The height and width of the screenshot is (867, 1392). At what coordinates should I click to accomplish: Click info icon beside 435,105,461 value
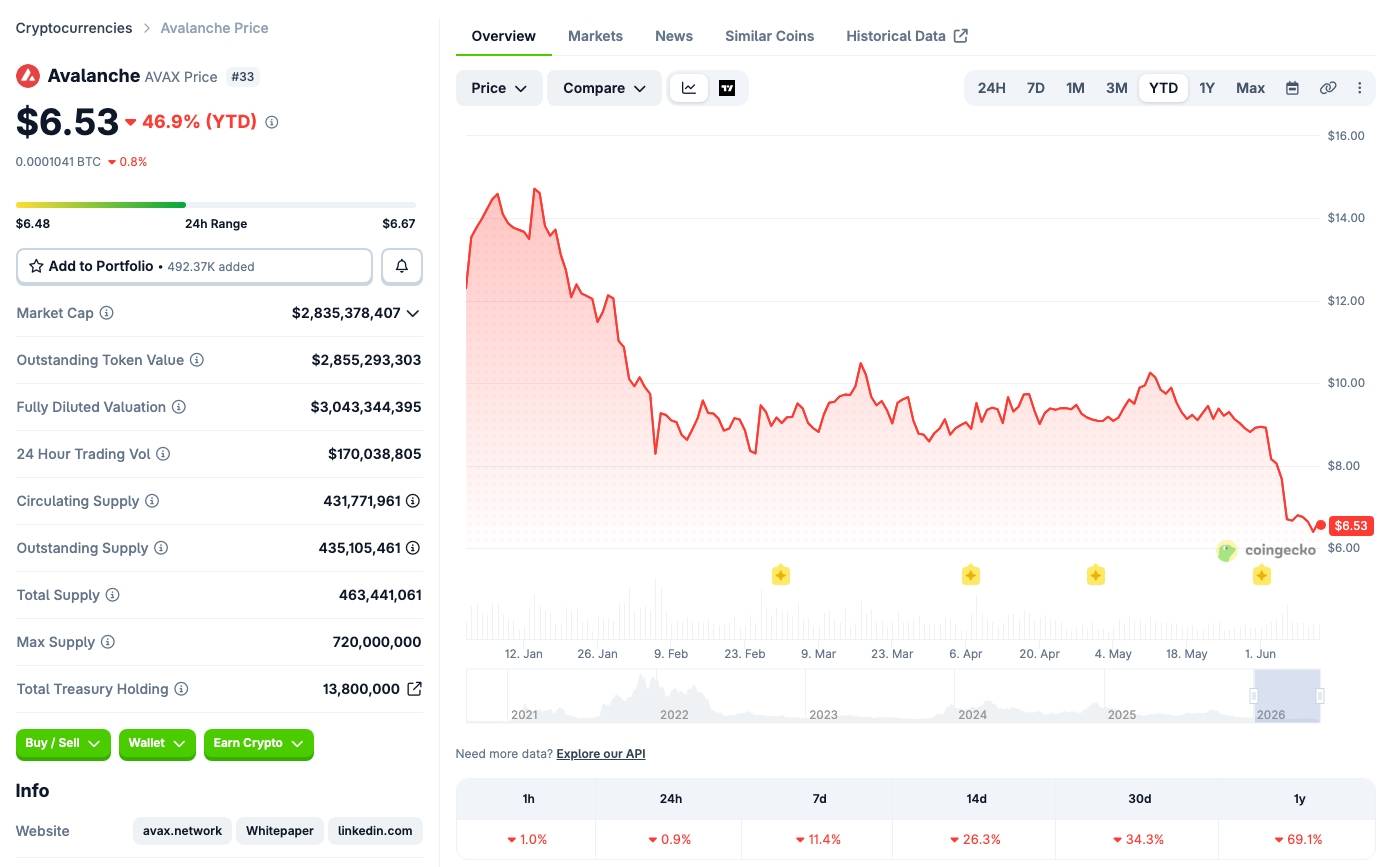[413, 548]
